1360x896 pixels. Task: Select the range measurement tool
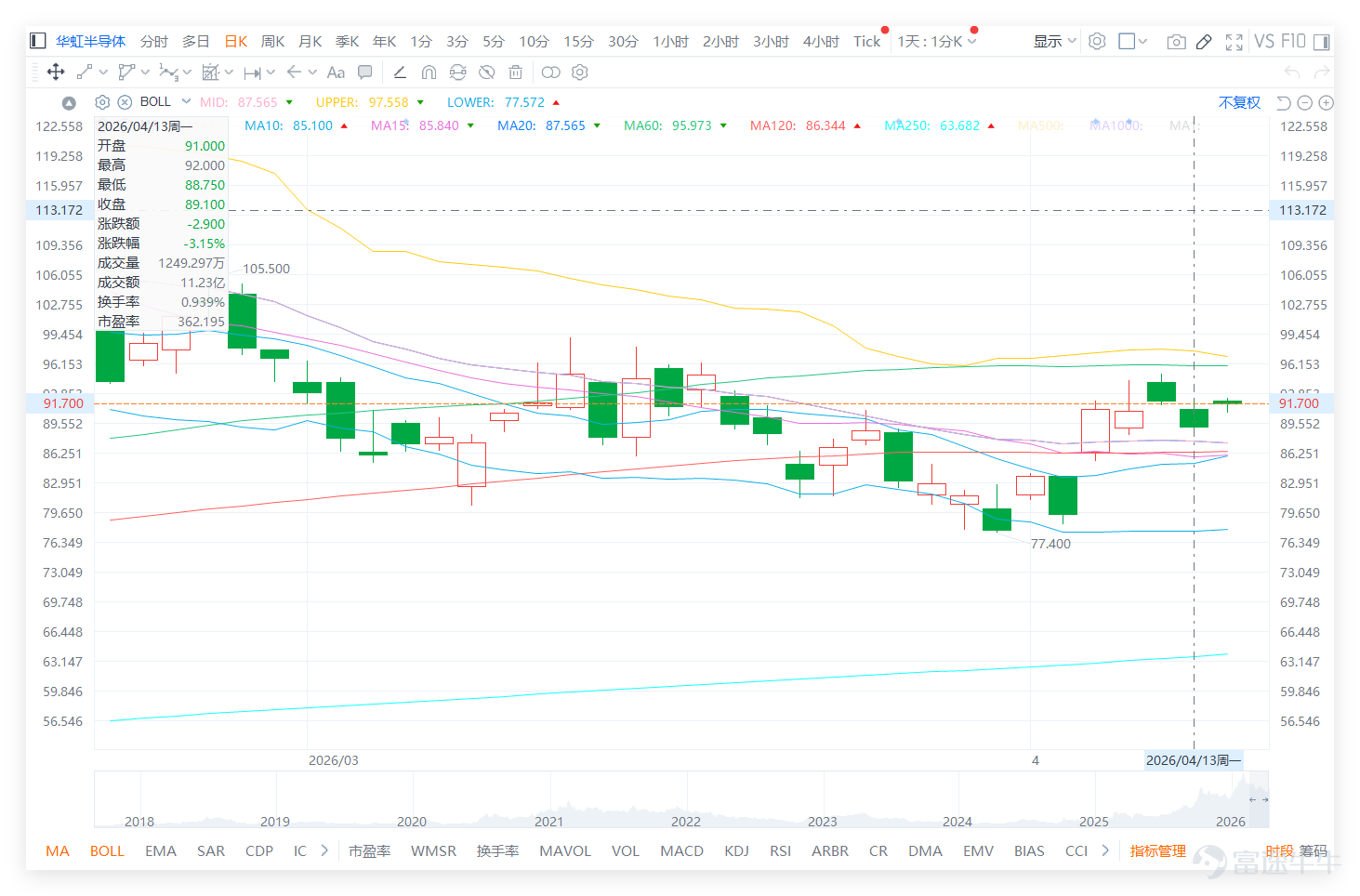click(x=252, y=72)
